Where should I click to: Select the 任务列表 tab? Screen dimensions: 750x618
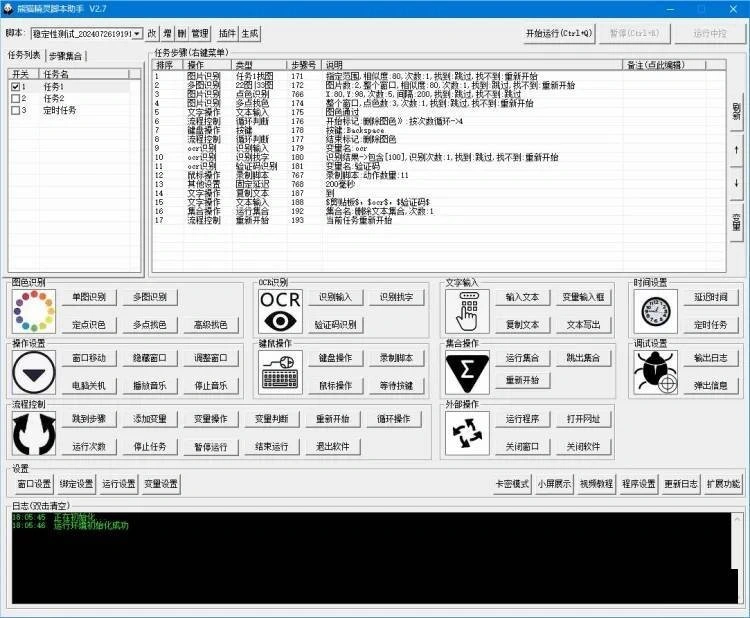click(25, 56)
